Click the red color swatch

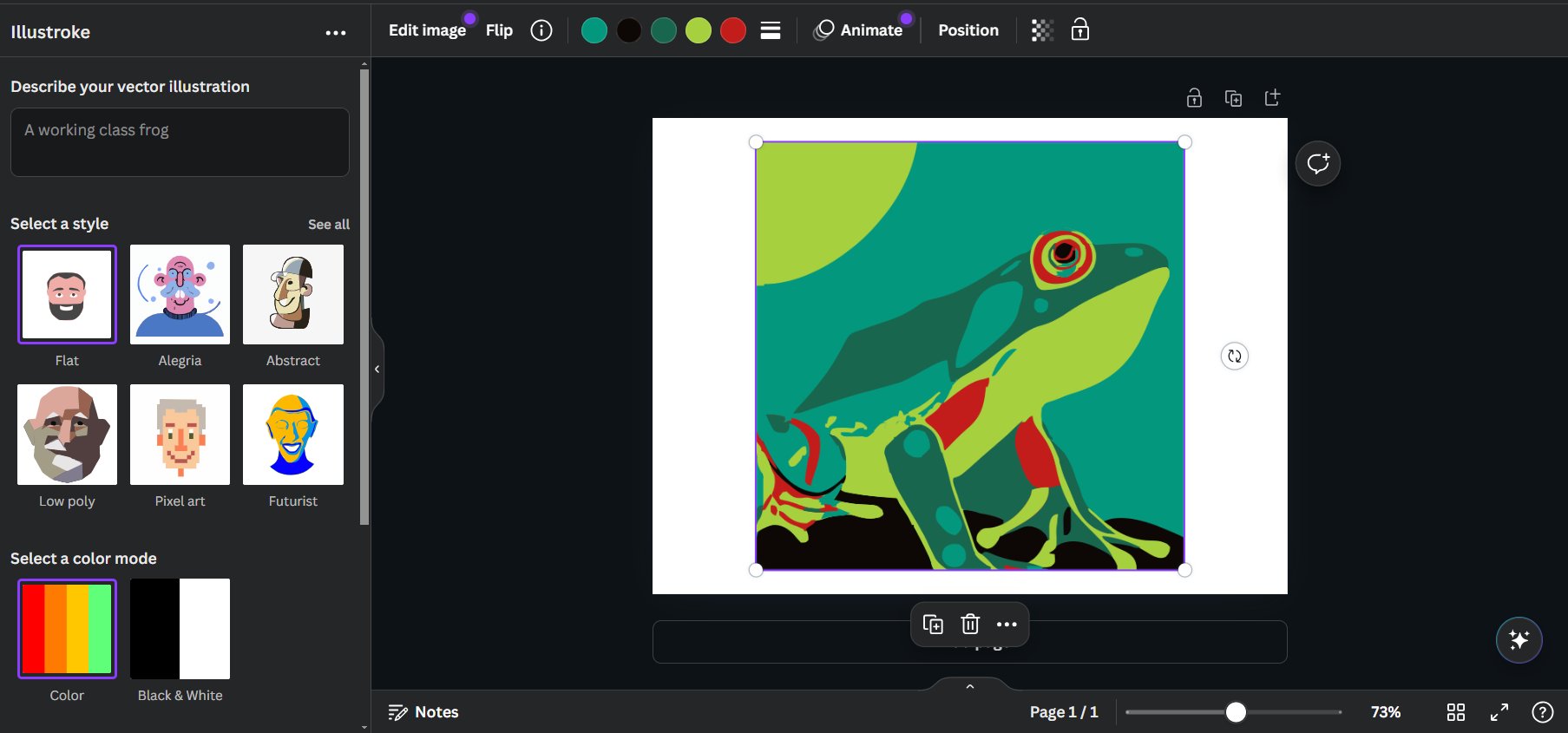click(x=733, y=30)
